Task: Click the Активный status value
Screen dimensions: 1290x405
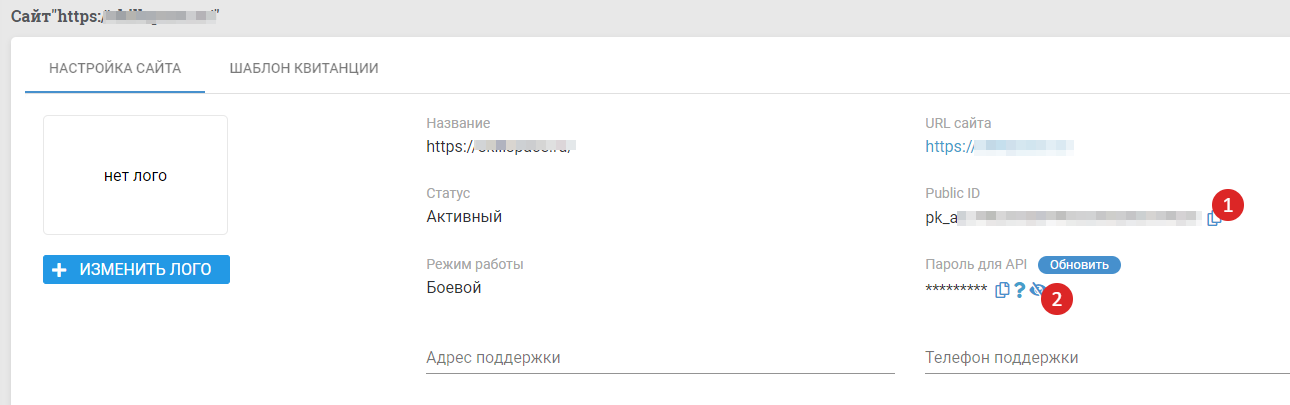Action: click(464, 216)
